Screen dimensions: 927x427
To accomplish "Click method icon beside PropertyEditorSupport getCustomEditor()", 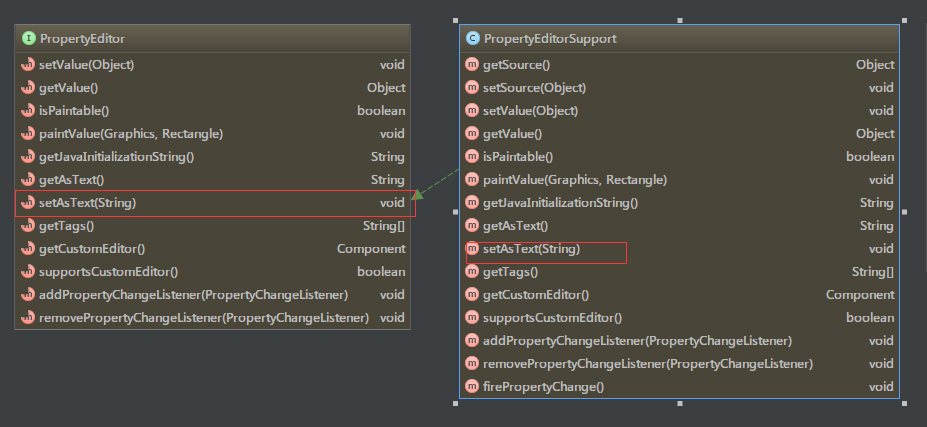I will point(472,295).
